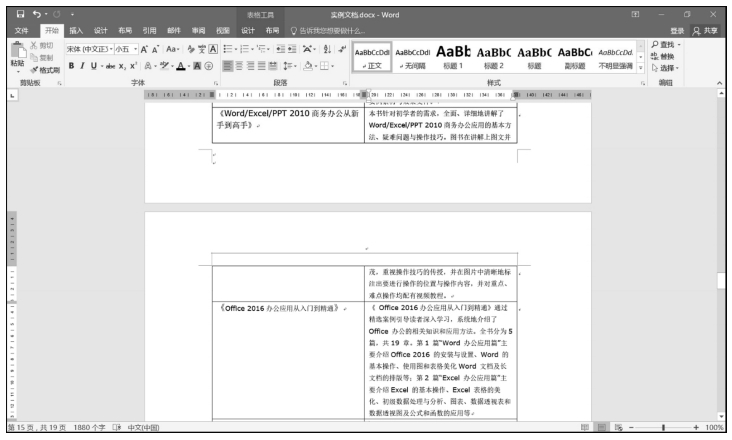Click the Decrease Indent icon
Image resolution: width=732 pixels, height=440 pixels.
click(281, 49)
